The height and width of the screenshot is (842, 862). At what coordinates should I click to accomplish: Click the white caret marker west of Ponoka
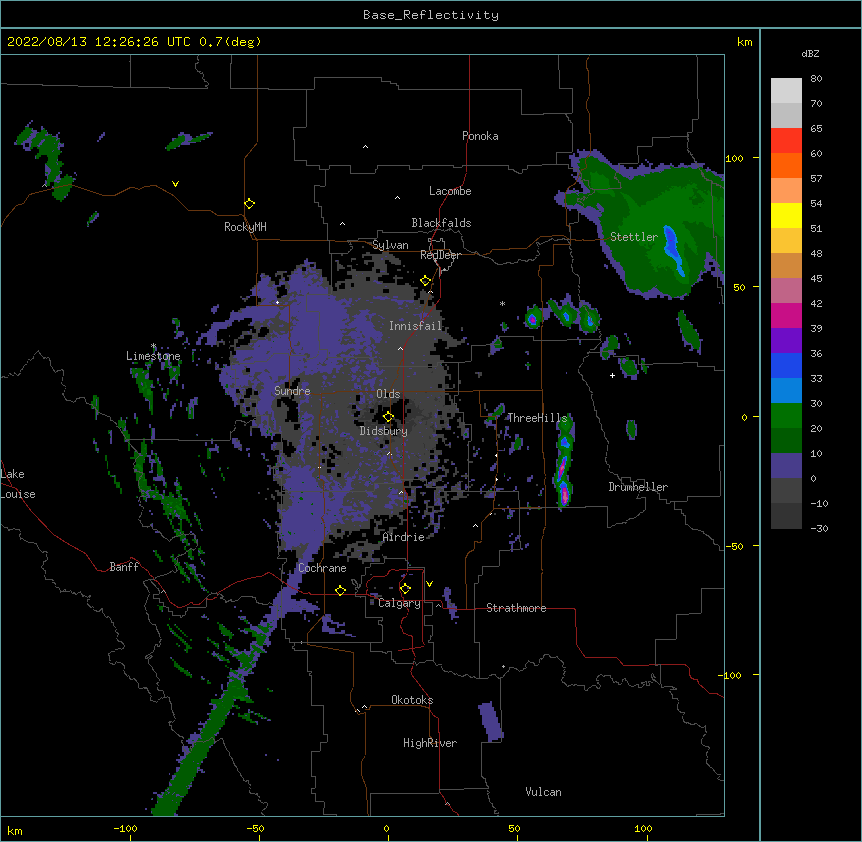tap(365, 147)
